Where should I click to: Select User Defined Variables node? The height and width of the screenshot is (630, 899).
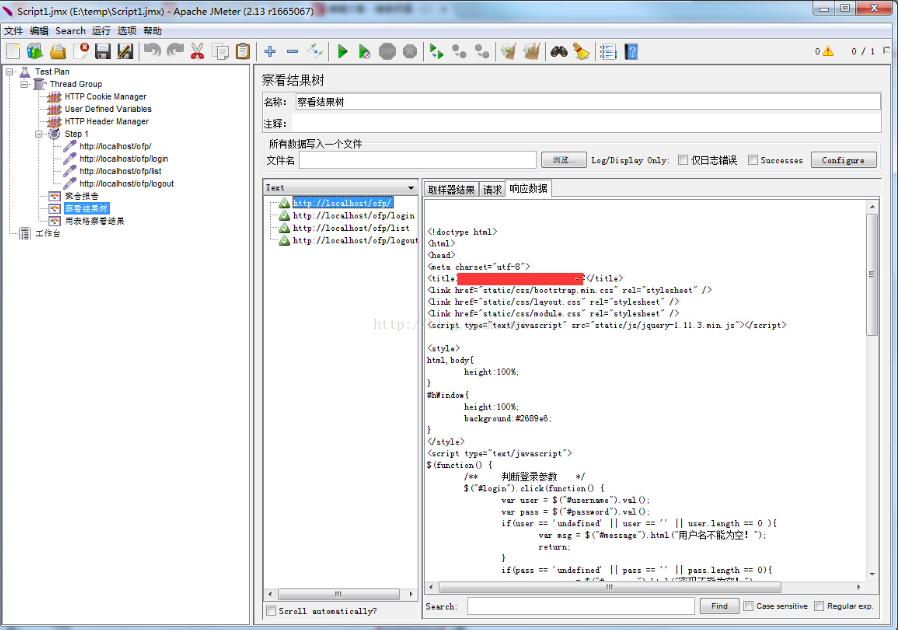108,109
